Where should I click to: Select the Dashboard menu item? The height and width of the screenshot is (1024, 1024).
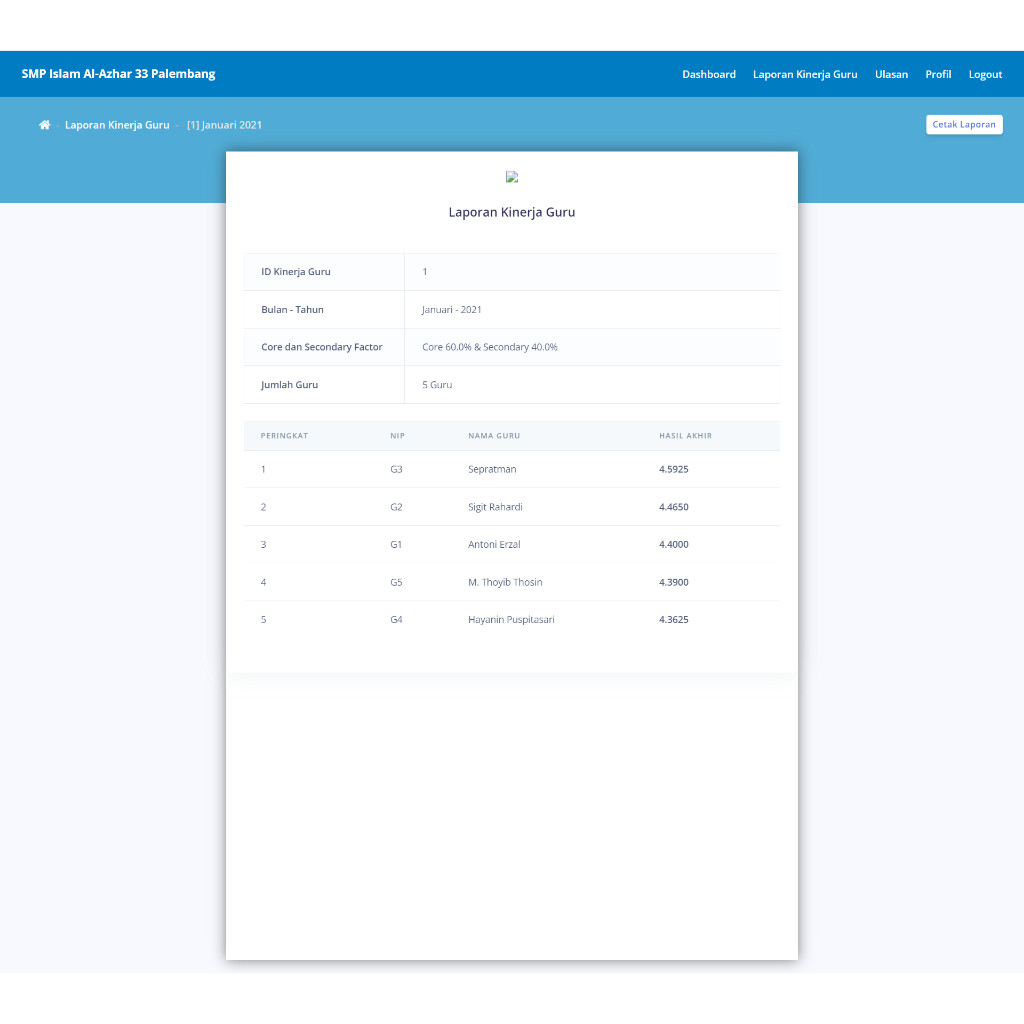click(709, 74)
